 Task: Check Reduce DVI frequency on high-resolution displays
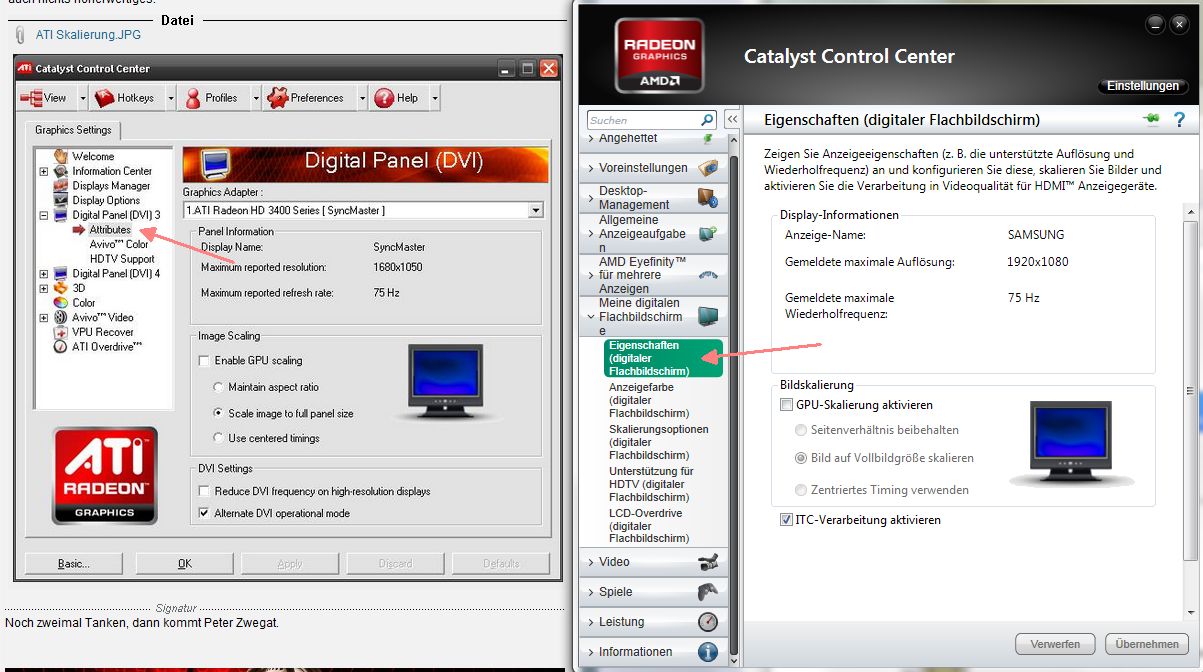point(205,491)
